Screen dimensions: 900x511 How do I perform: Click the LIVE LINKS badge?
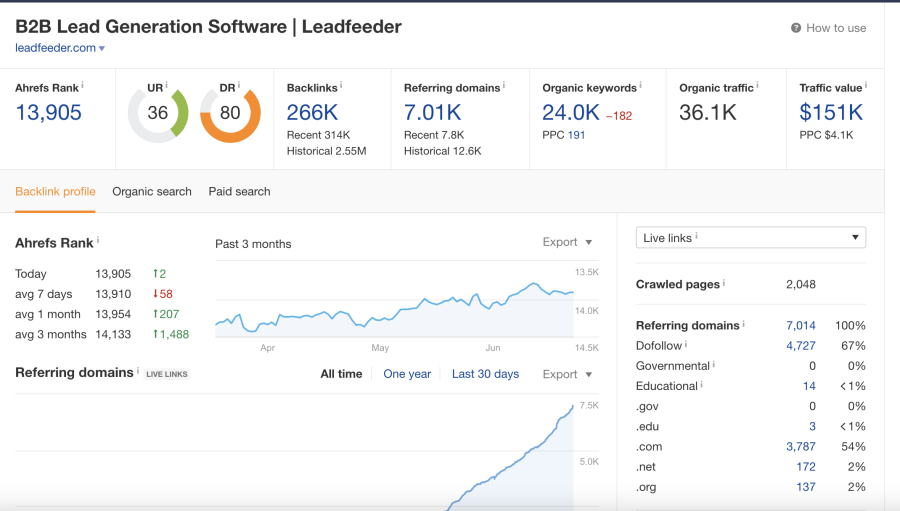(x=166, y=374)
